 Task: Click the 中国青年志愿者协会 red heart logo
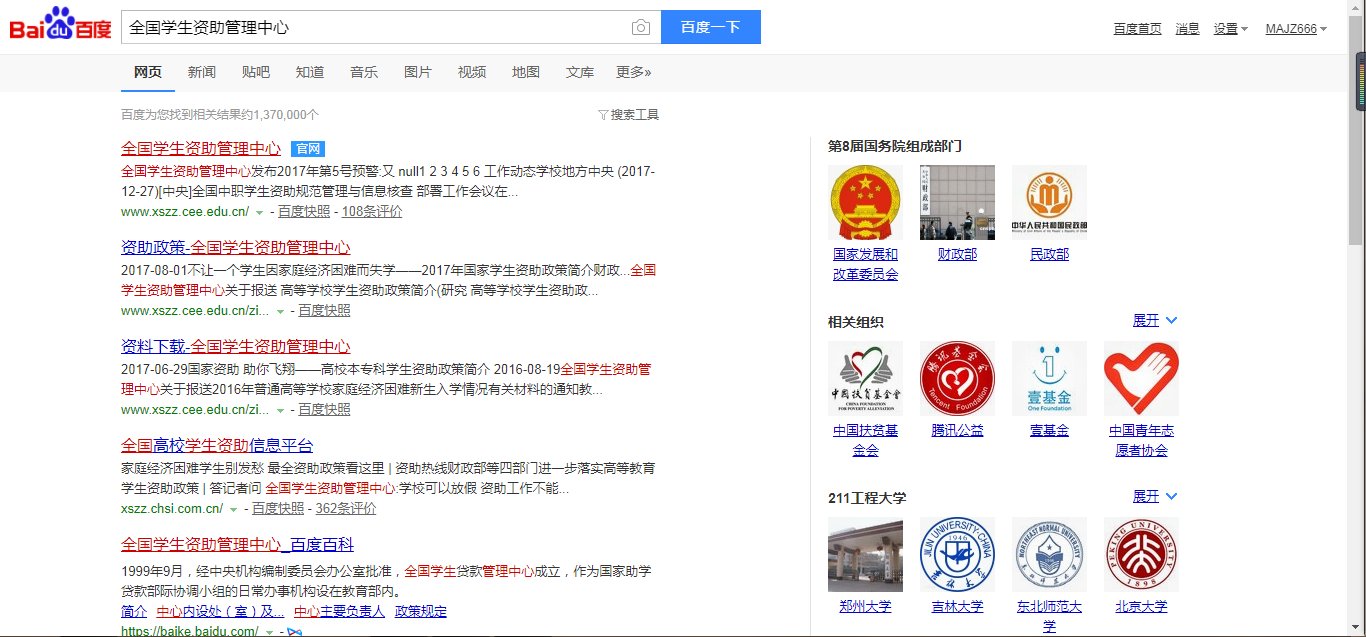point(1140,378)
